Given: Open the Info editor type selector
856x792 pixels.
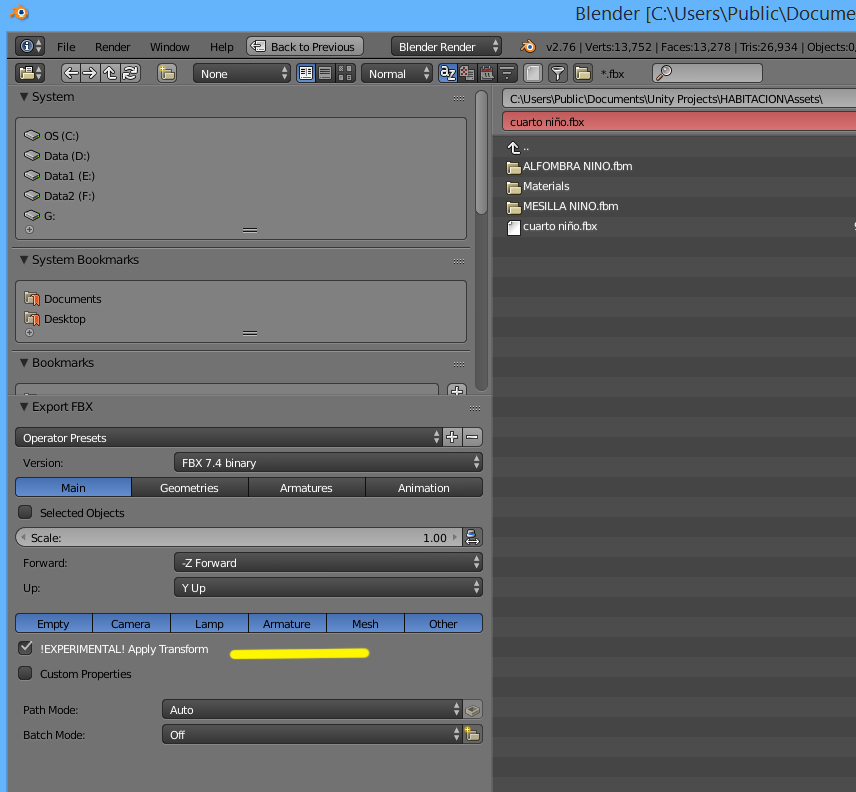Looking at the screenshot, I should [x=29, y=46].
